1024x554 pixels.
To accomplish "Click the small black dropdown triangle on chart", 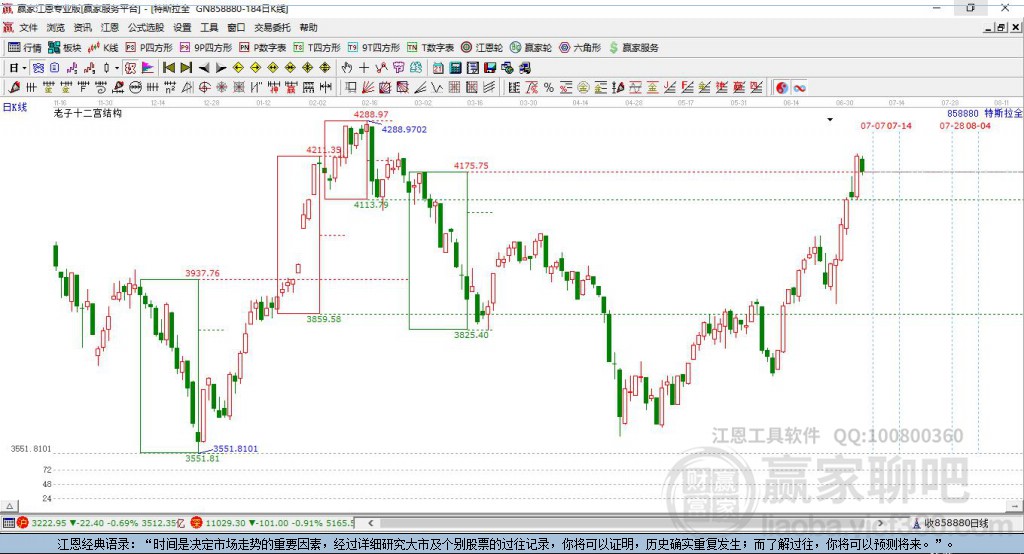I will [830, 120].
